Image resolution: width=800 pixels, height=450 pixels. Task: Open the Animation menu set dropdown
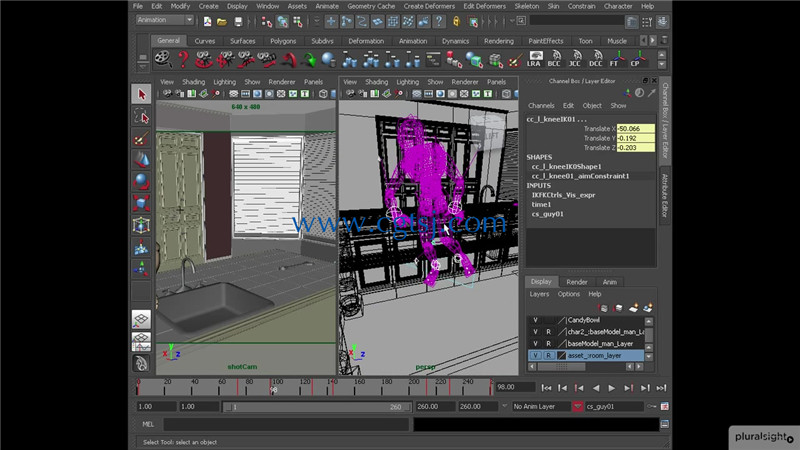coord(164,20)
